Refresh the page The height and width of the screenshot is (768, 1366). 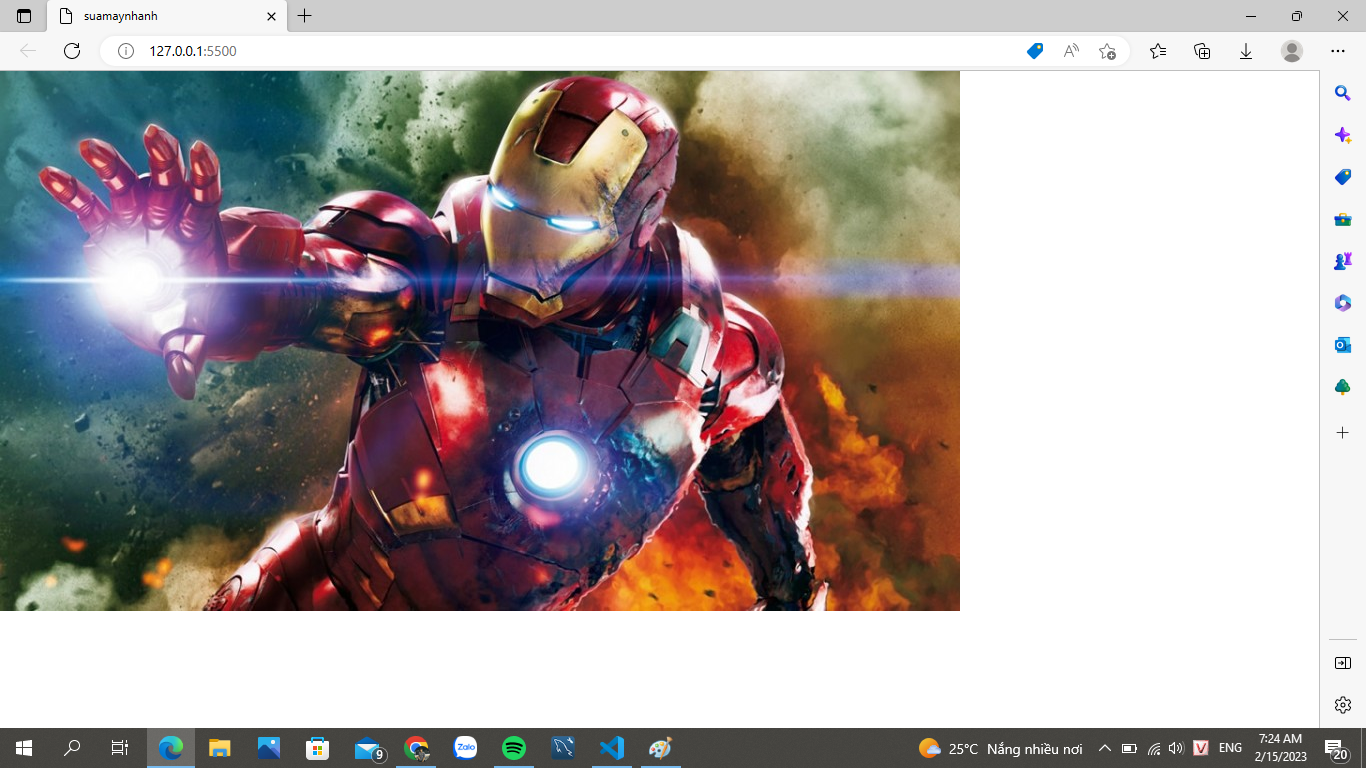click(x=72, y=51)
